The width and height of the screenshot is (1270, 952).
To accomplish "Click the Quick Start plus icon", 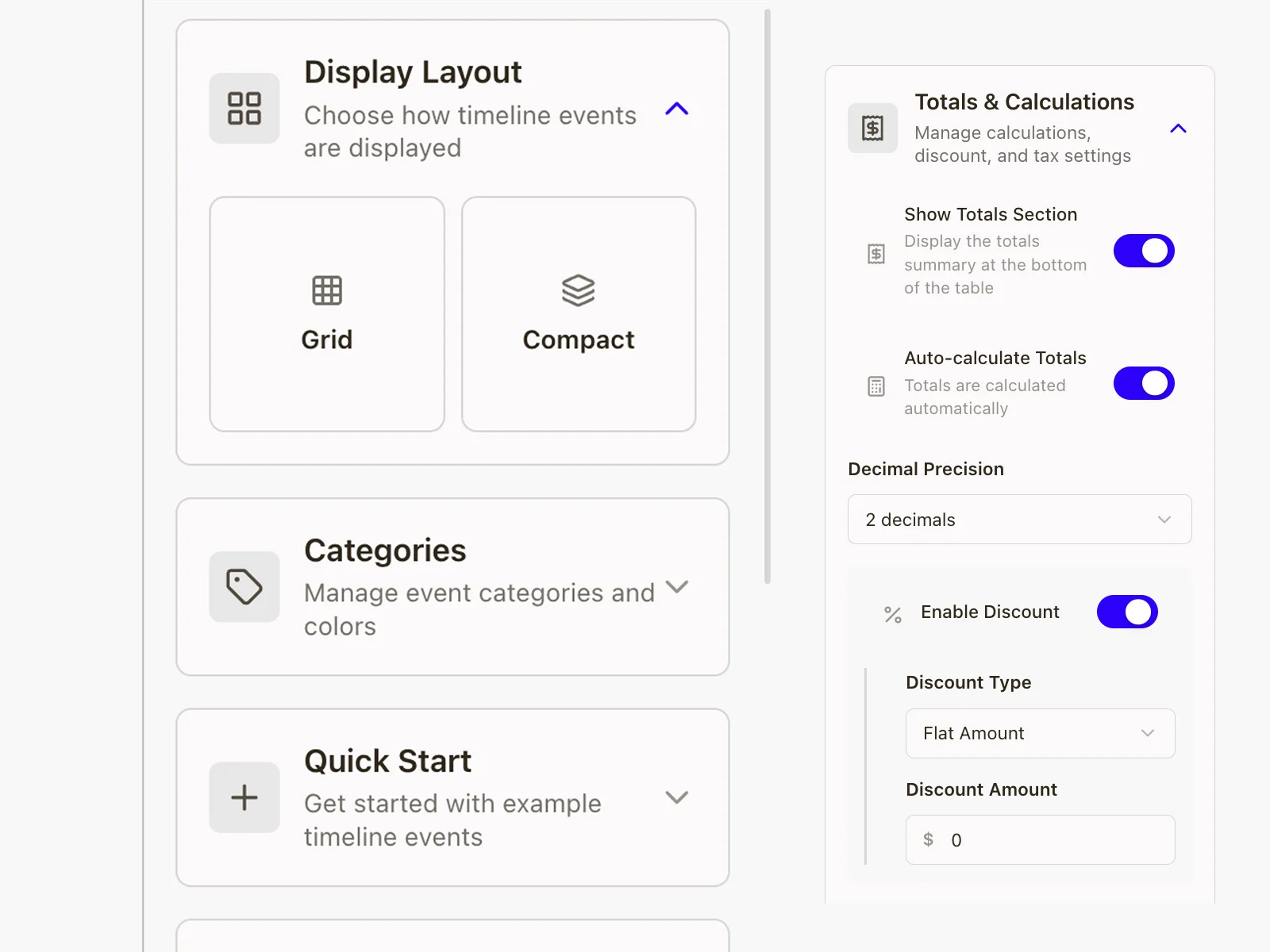I will (244, 797).
